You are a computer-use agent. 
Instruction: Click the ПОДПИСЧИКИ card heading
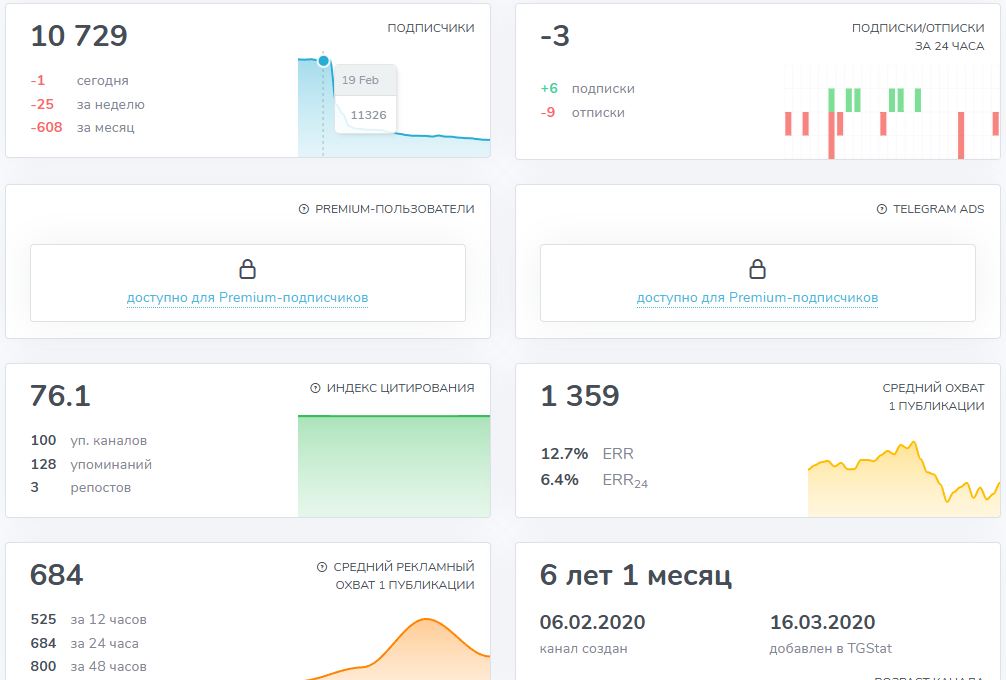tap(430, 28)
